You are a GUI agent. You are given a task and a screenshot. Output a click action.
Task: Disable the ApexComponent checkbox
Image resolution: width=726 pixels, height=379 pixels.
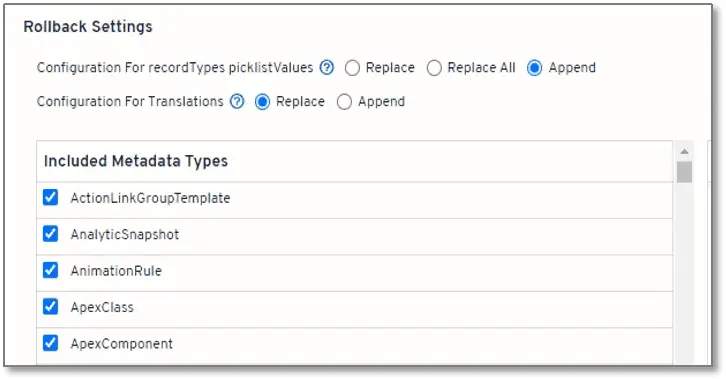tap(50, 343)
